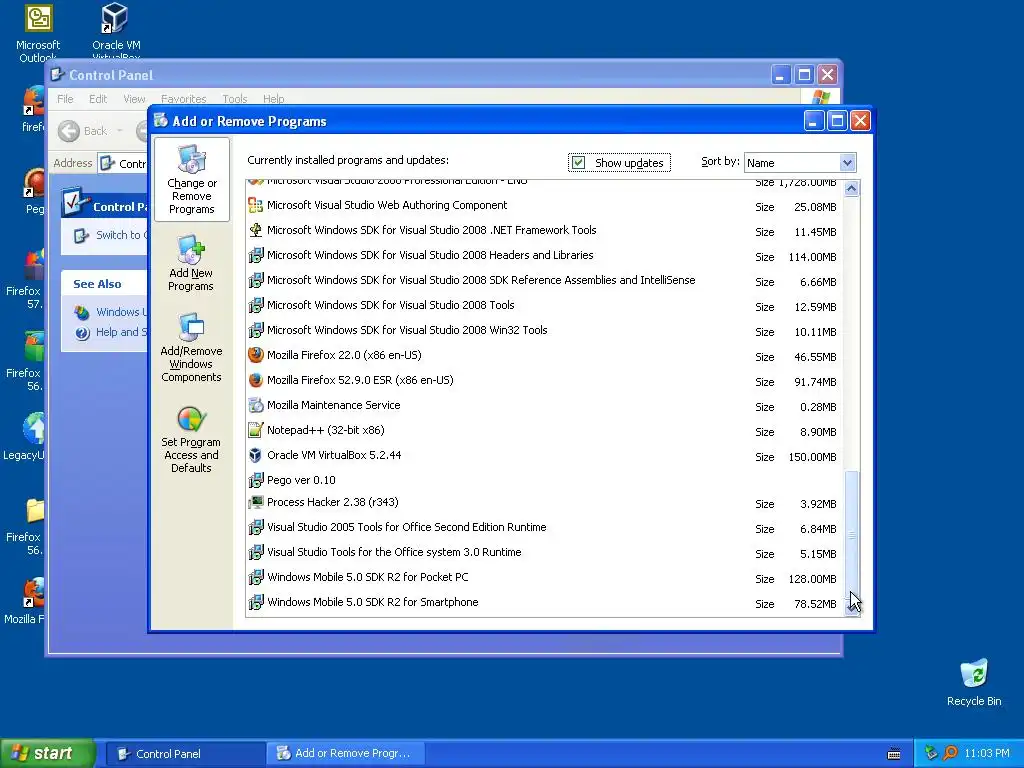Click .NET Framework Tools SDK icon

tap(255, 230)
